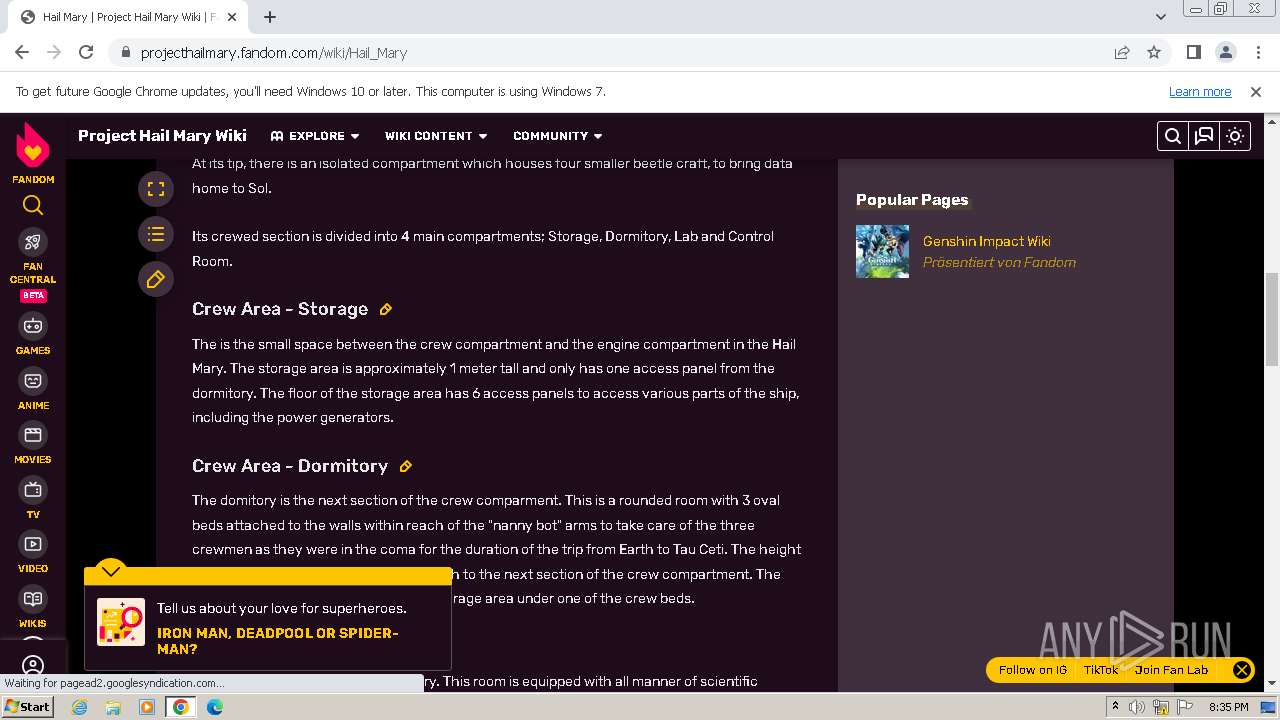The width and height of the screenshot is (1280, 720).
Task: Open the Anime icon in sidebar
Action: coord(33,381)
